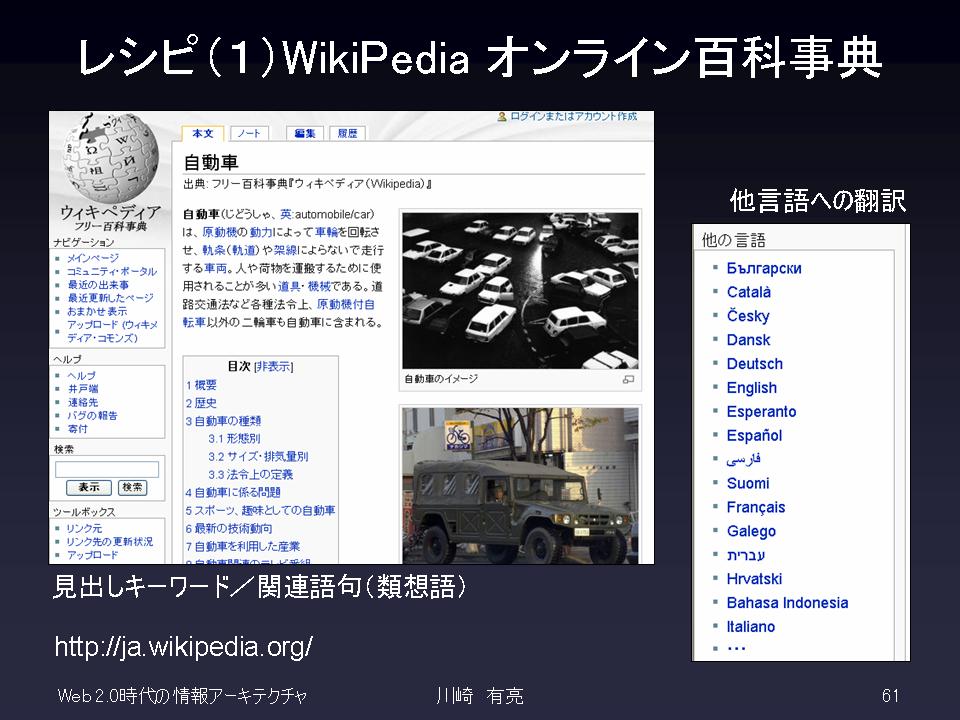Open the 連絡先 link
This screenshot has height=720, width=960.
(83, 402)
